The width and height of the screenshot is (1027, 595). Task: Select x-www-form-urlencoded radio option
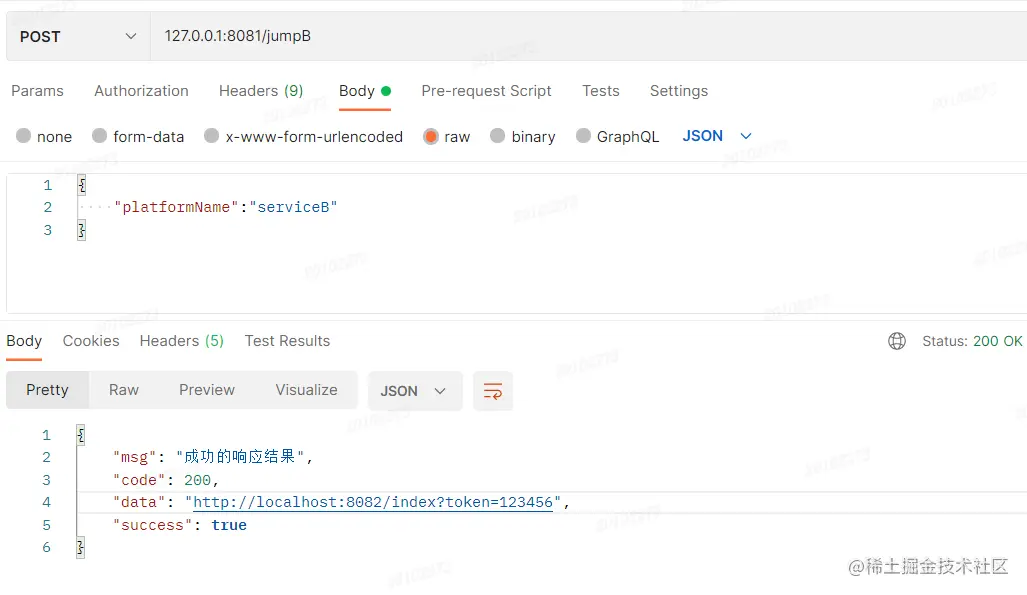212,136
